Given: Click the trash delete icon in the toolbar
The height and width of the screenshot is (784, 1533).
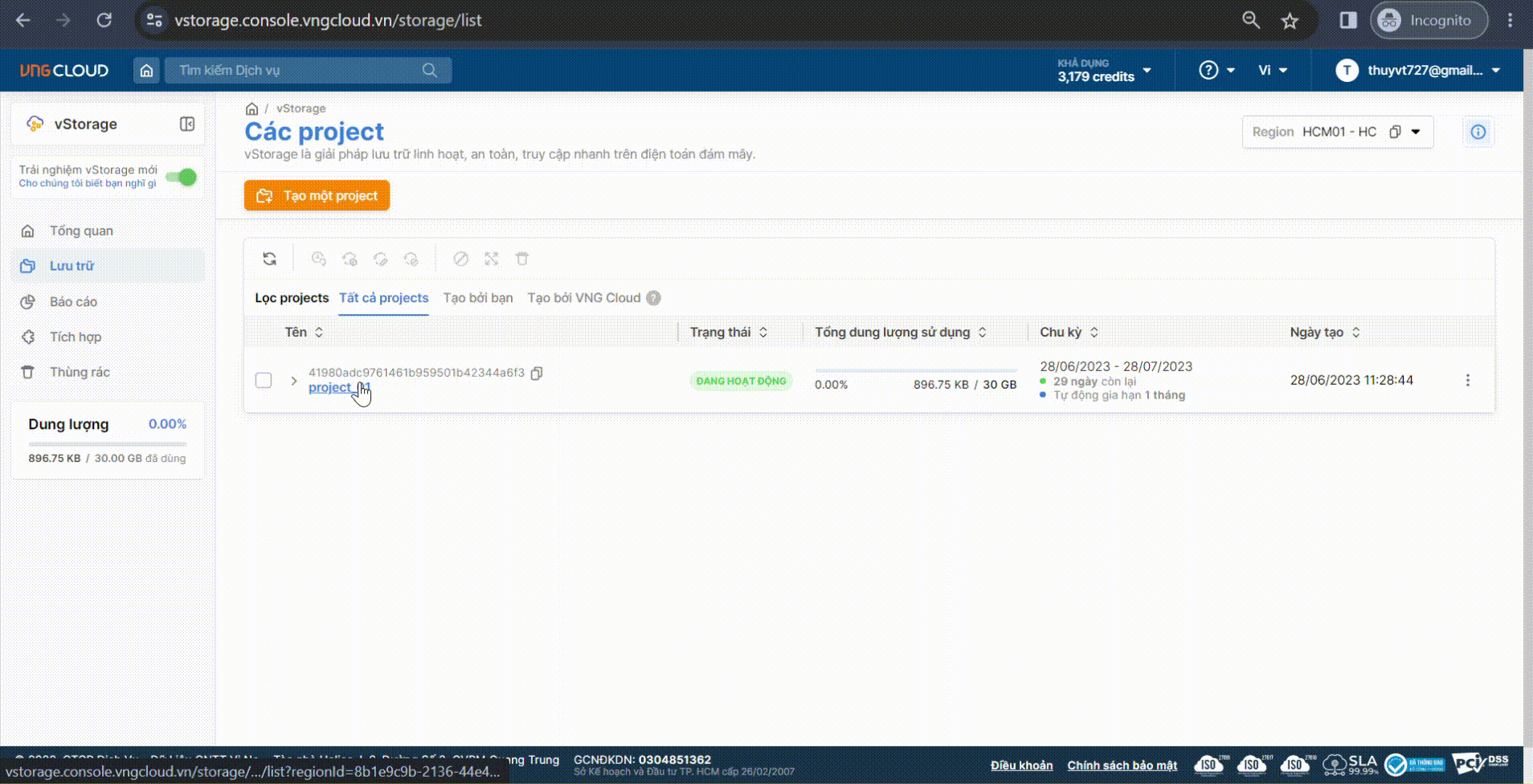Looking at the screenshot, I should (522, 259).
